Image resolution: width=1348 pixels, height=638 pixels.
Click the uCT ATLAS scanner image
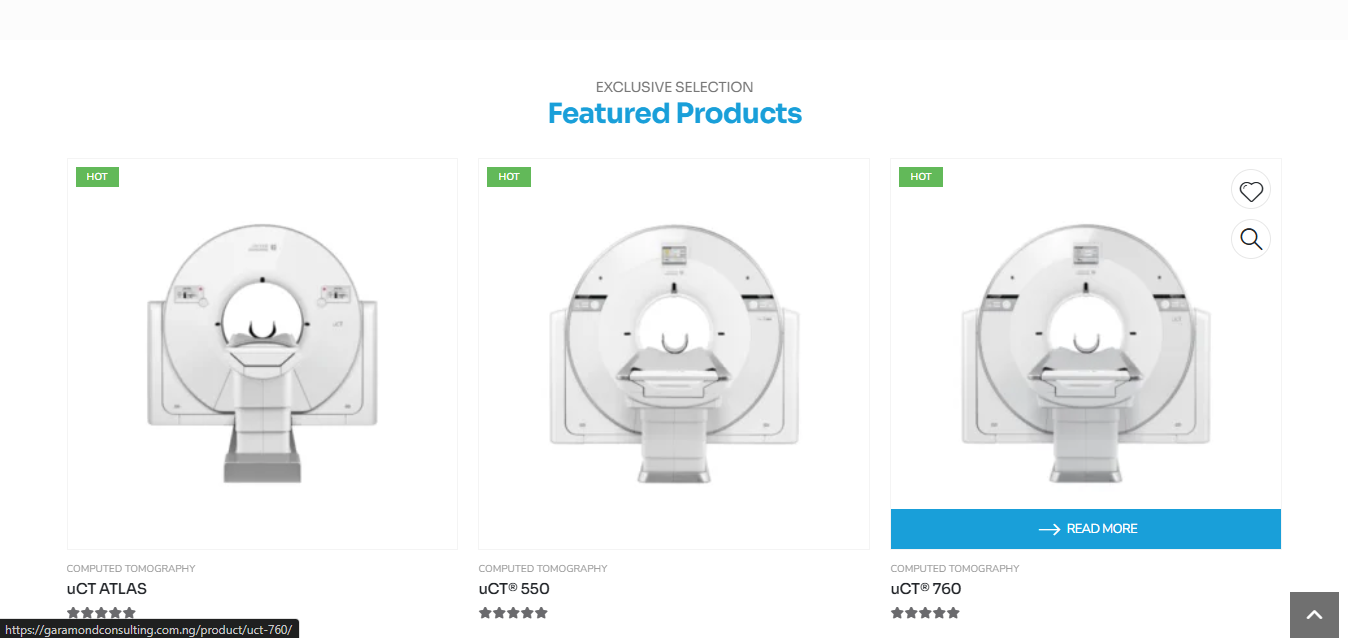[262, 354]
